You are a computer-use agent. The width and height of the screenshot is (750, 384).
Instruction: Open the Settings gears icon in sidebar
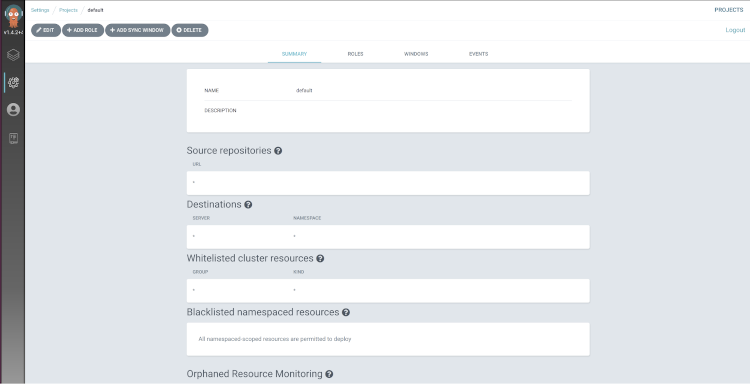coord(13,82)
